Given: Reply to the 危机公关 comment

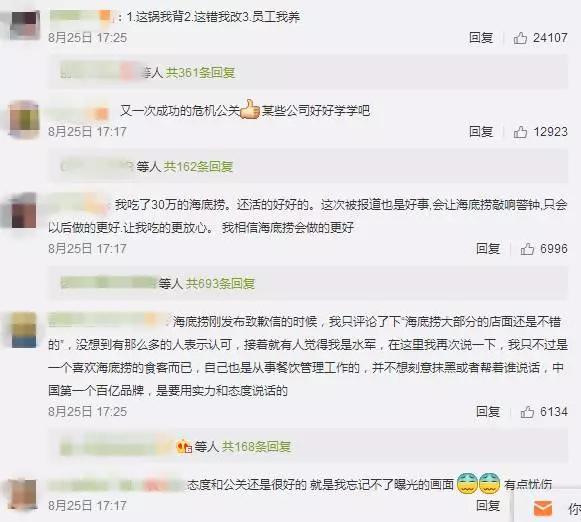Looking at the screenshot, I should [x=481, y=132].
